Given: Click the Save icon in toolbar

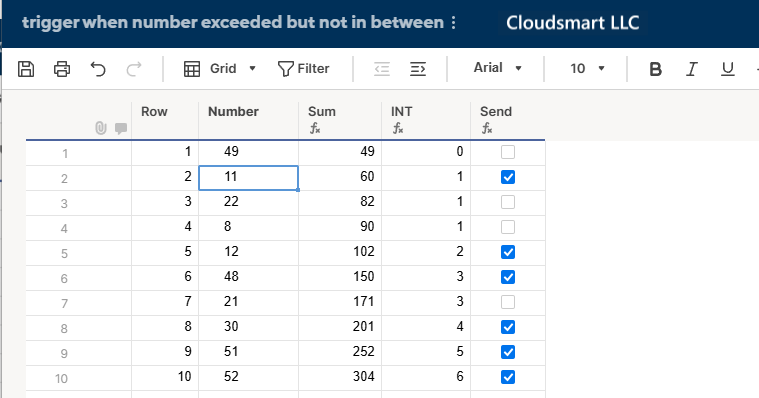Looking at the screenshot, I should pos(26,69).
